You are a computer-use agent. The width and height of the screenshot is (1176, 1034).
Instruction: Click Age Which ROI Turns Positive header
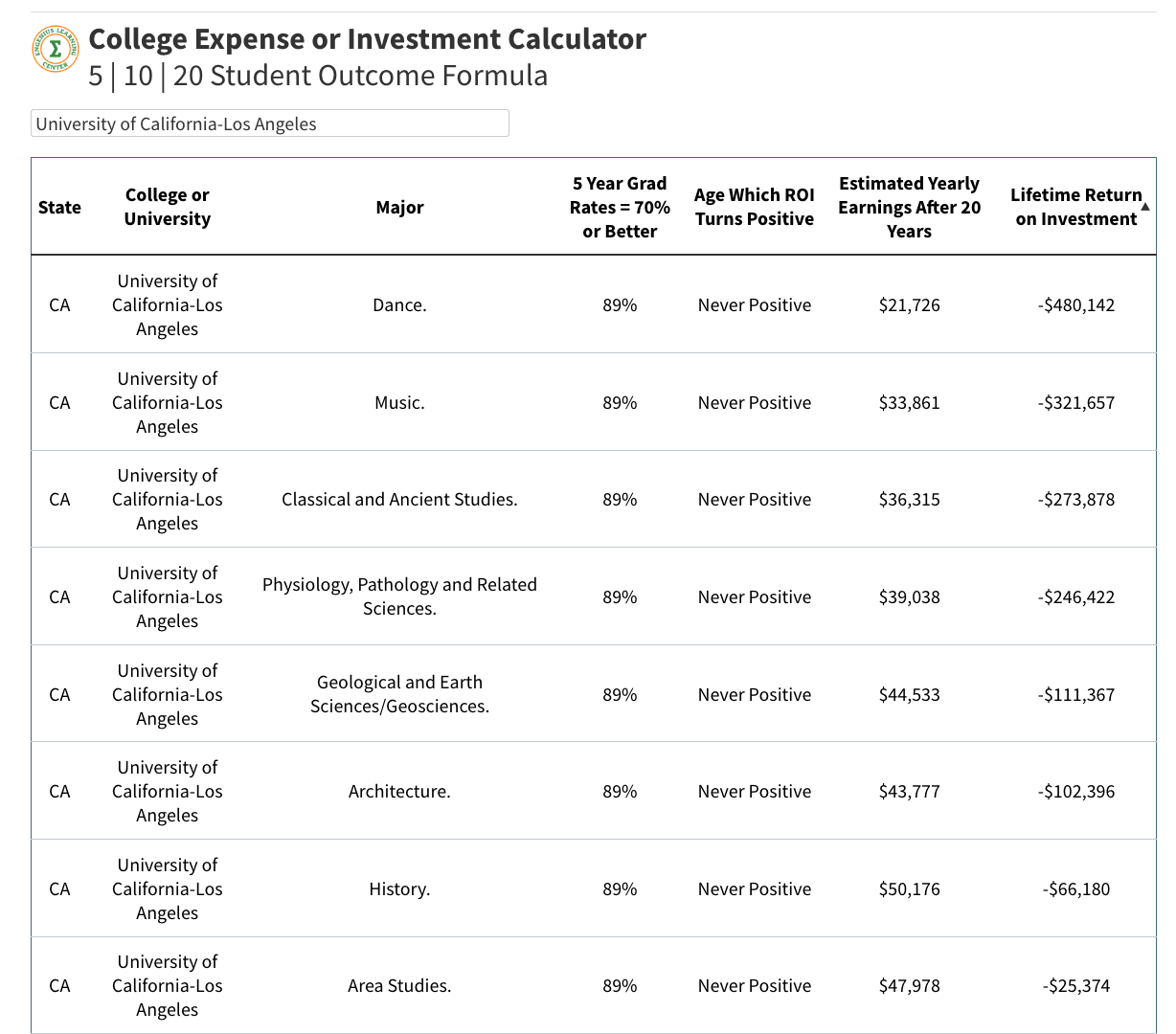tap(755, 207)
